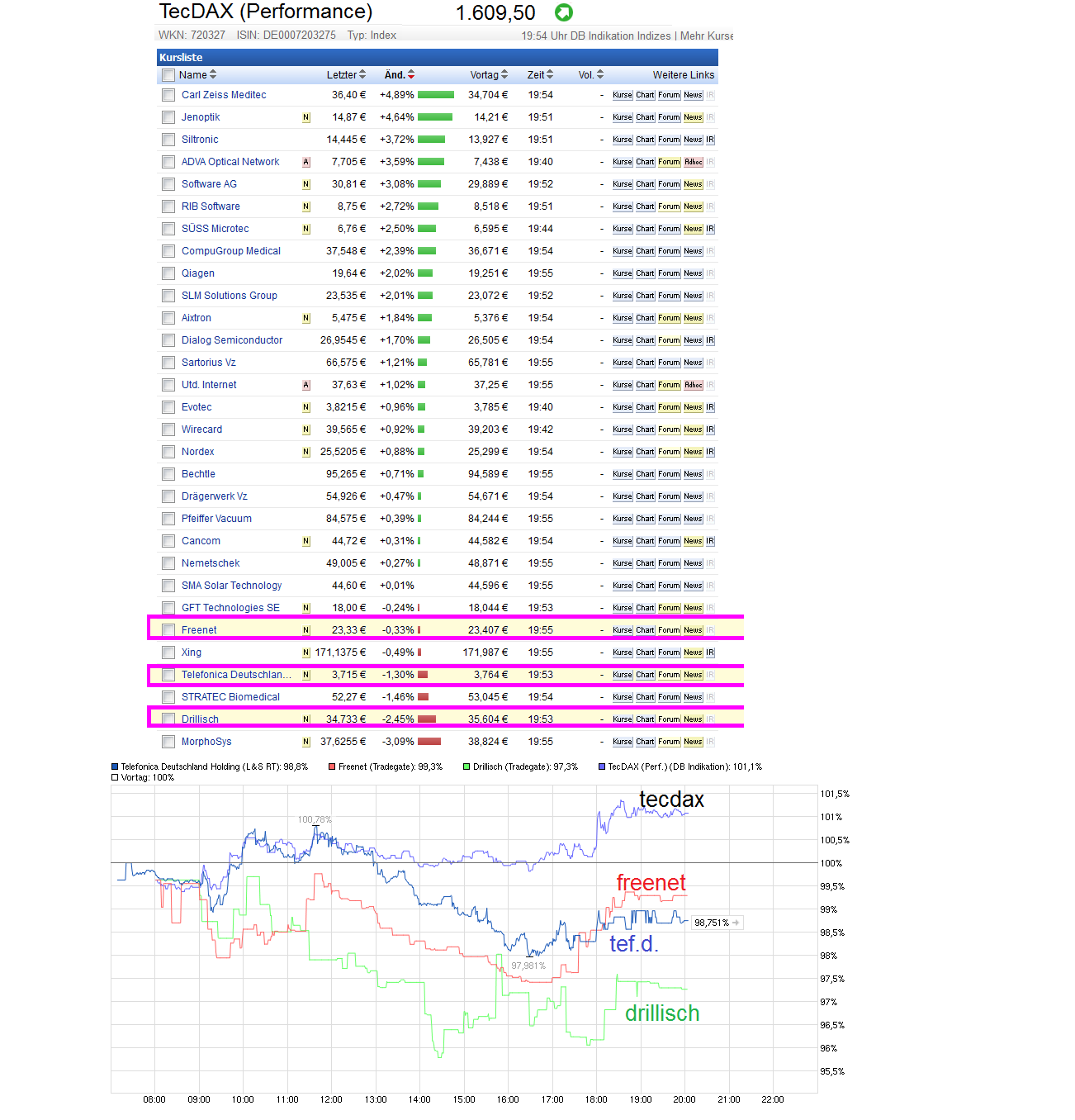The height and width of the screenshot is (1120, 1075).
Task: Click the 97,981% low marker on chart
Action: pyautogui.click(x=528, y=966)
